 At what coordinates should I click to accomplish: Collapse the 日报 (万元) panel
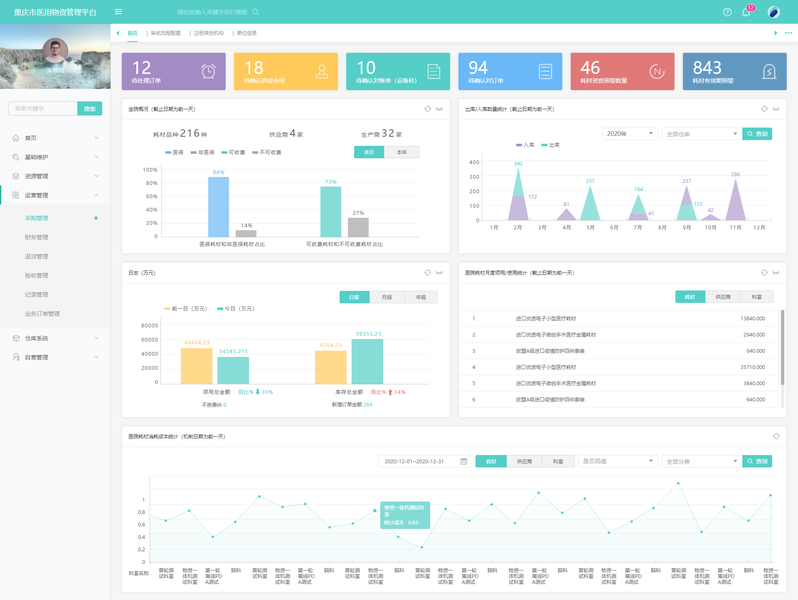[439, 273]
